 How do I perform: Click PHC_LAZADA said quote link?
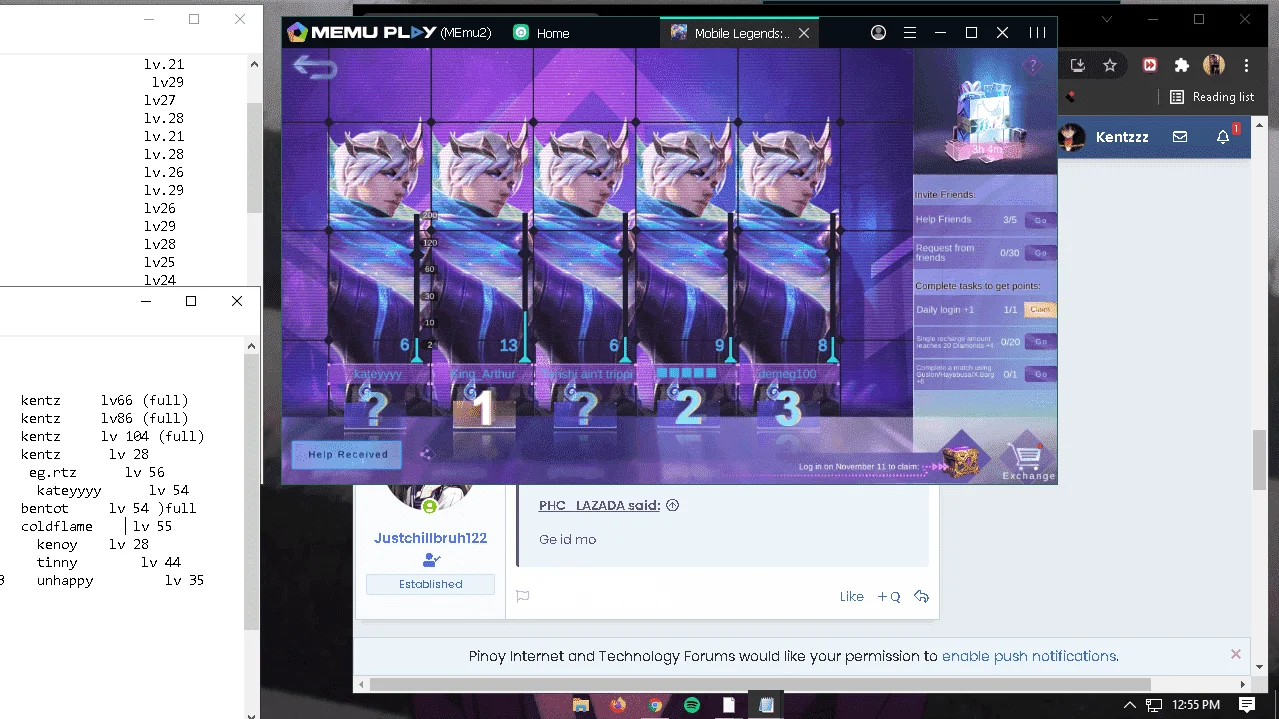(x=600, y=505)
